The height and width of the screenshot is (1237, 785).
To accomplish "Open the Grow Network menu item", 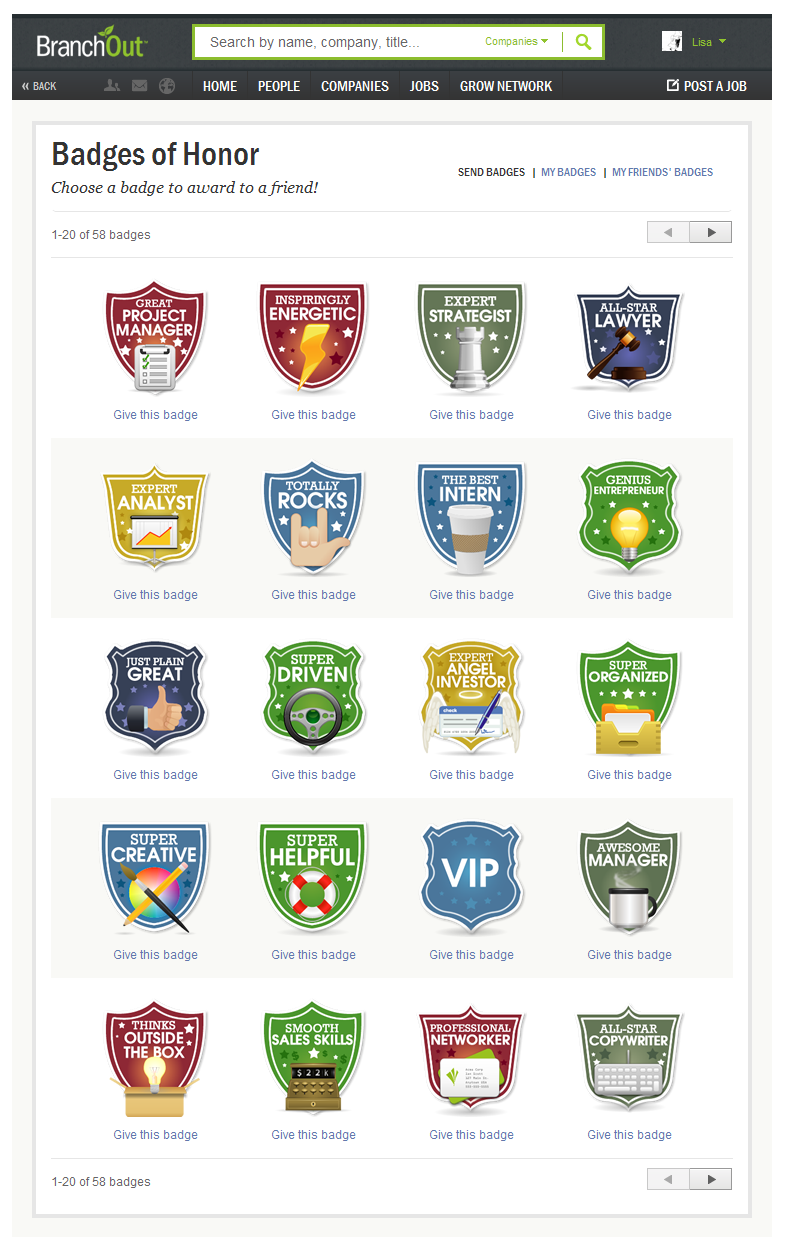I will click(x=506, y=86).
